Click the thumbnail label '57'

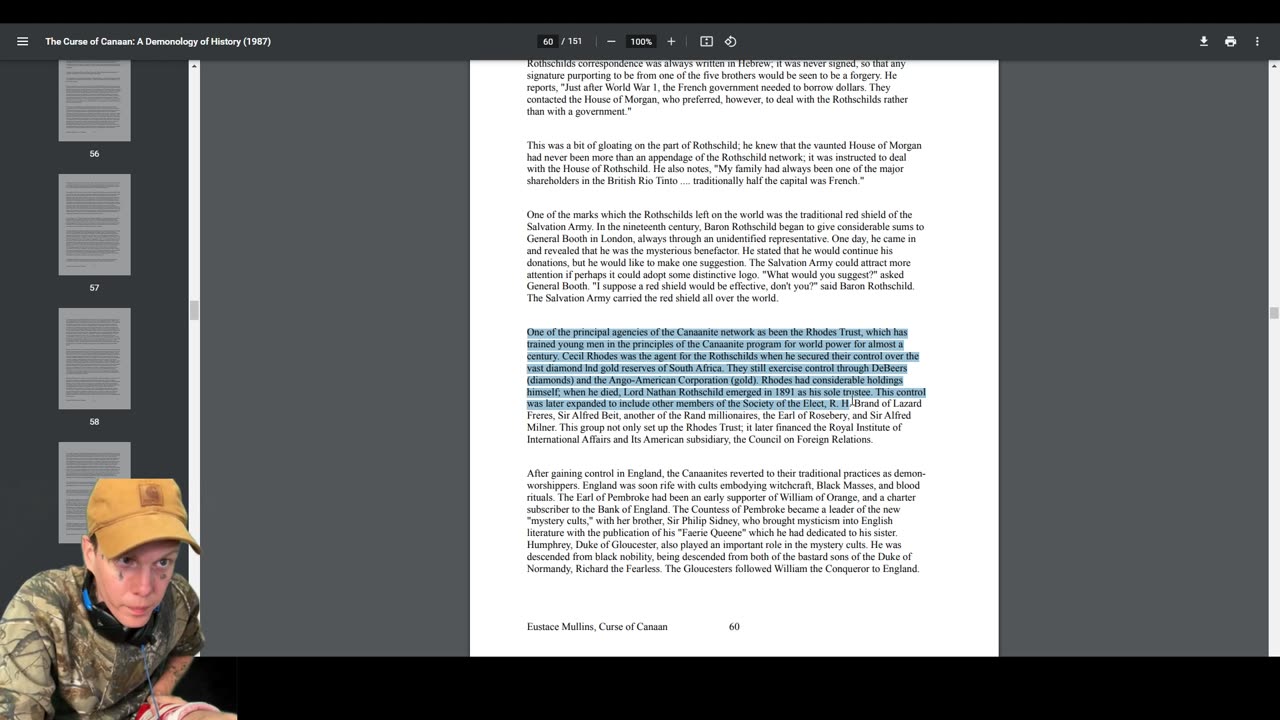point(94,288)
